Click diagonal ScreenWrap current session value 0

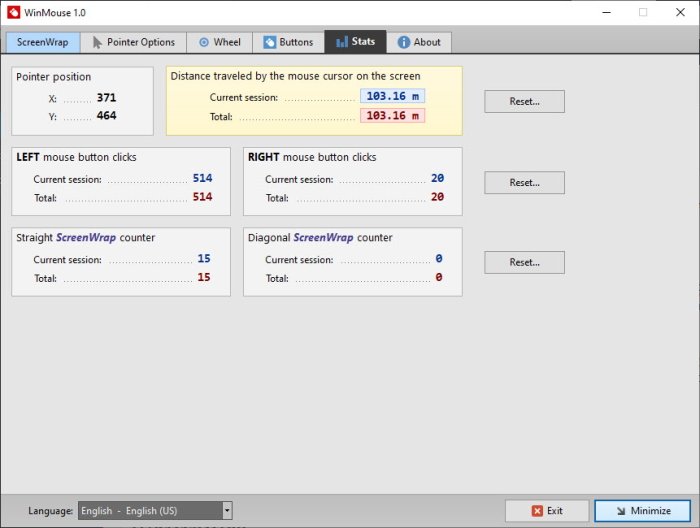click(x=439, y=258)
